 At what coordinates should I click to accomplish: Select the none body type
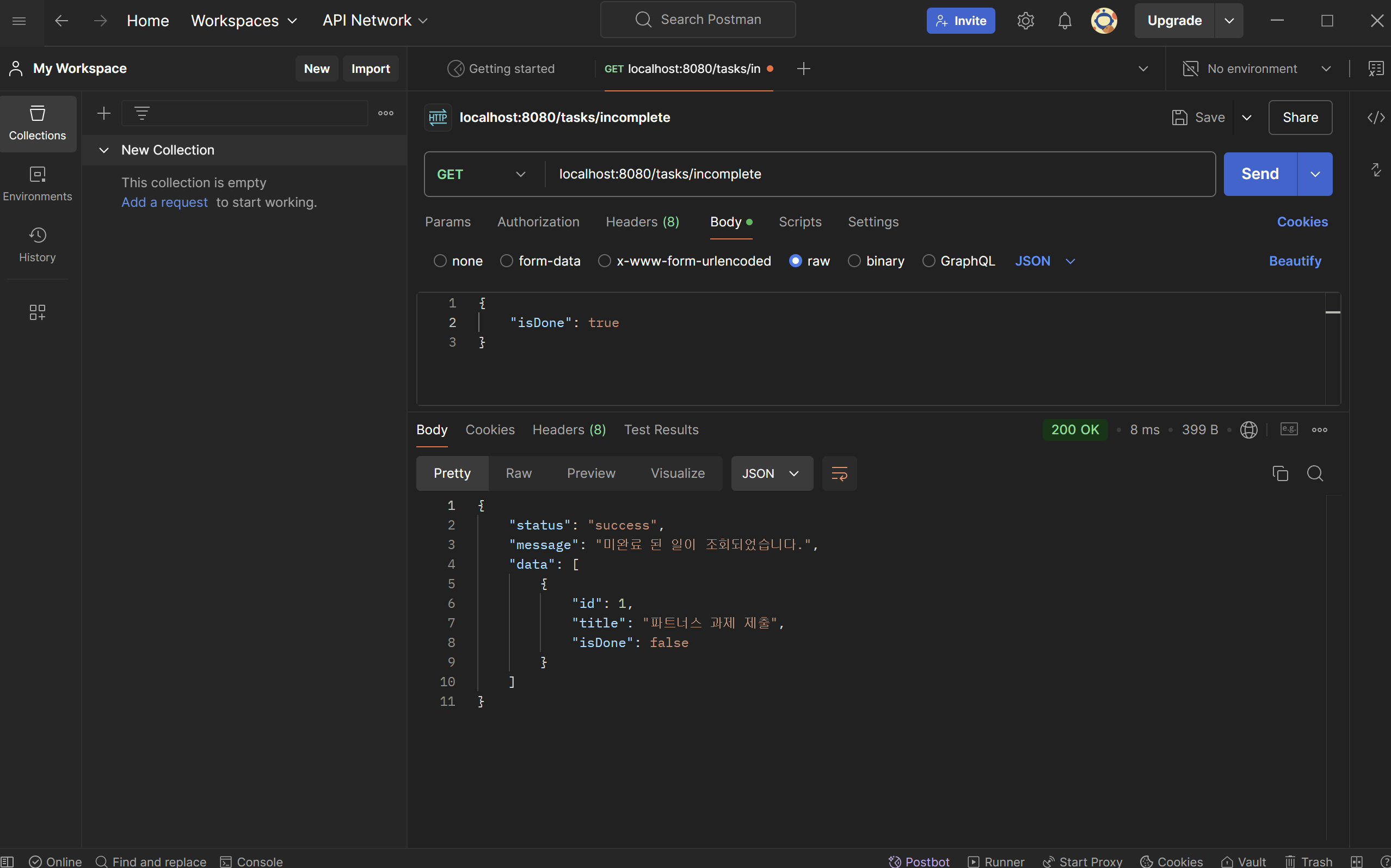tap(440, 261)
